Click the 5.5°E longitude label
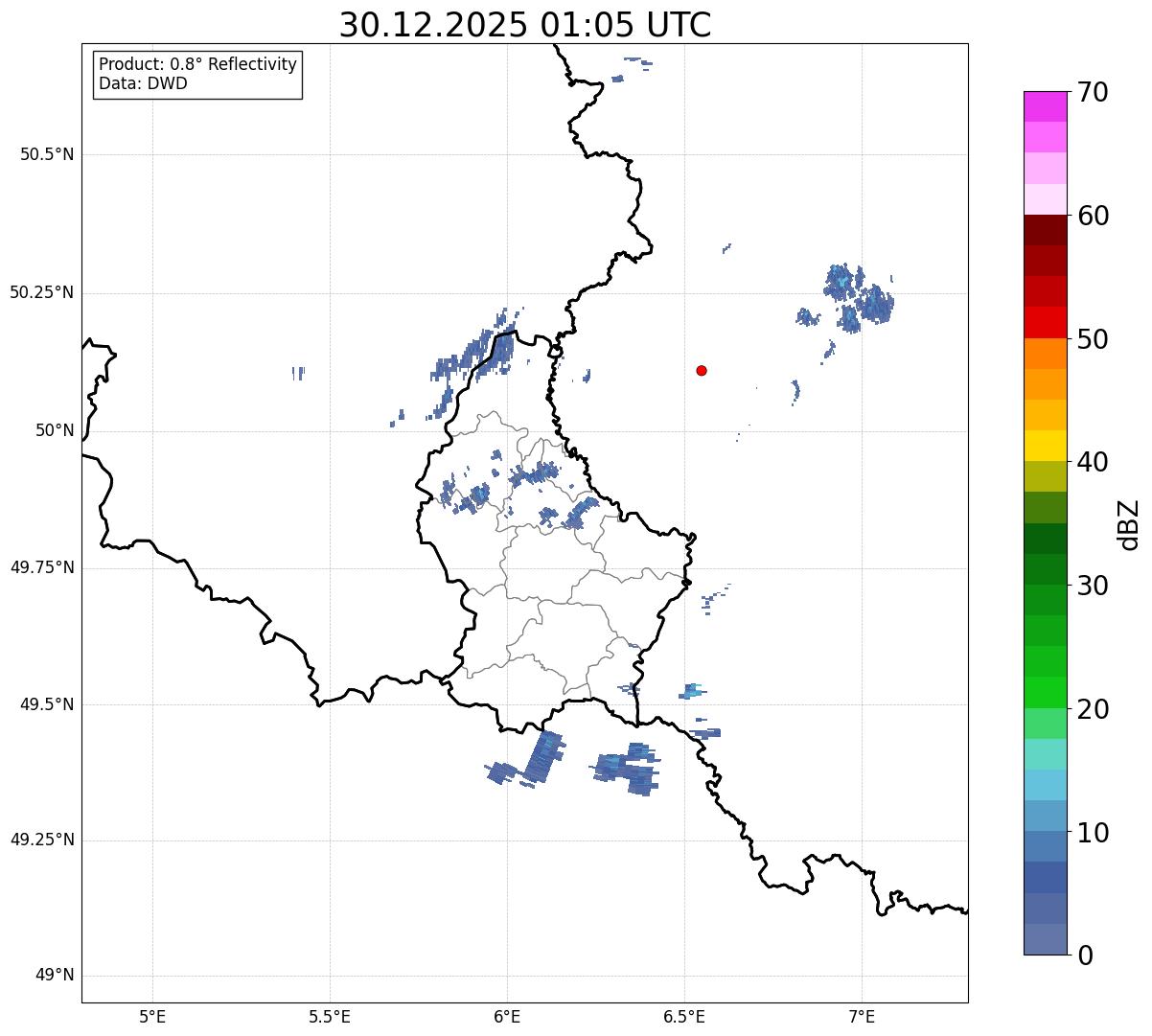Viewport: 1152px width, 1036px height. click(x=330, y=1016)
